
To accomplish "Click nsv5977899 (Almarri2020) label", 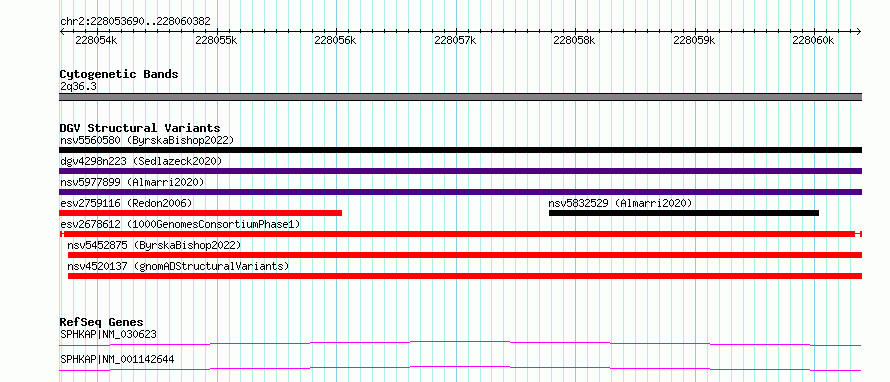I will tap(132, 182).
